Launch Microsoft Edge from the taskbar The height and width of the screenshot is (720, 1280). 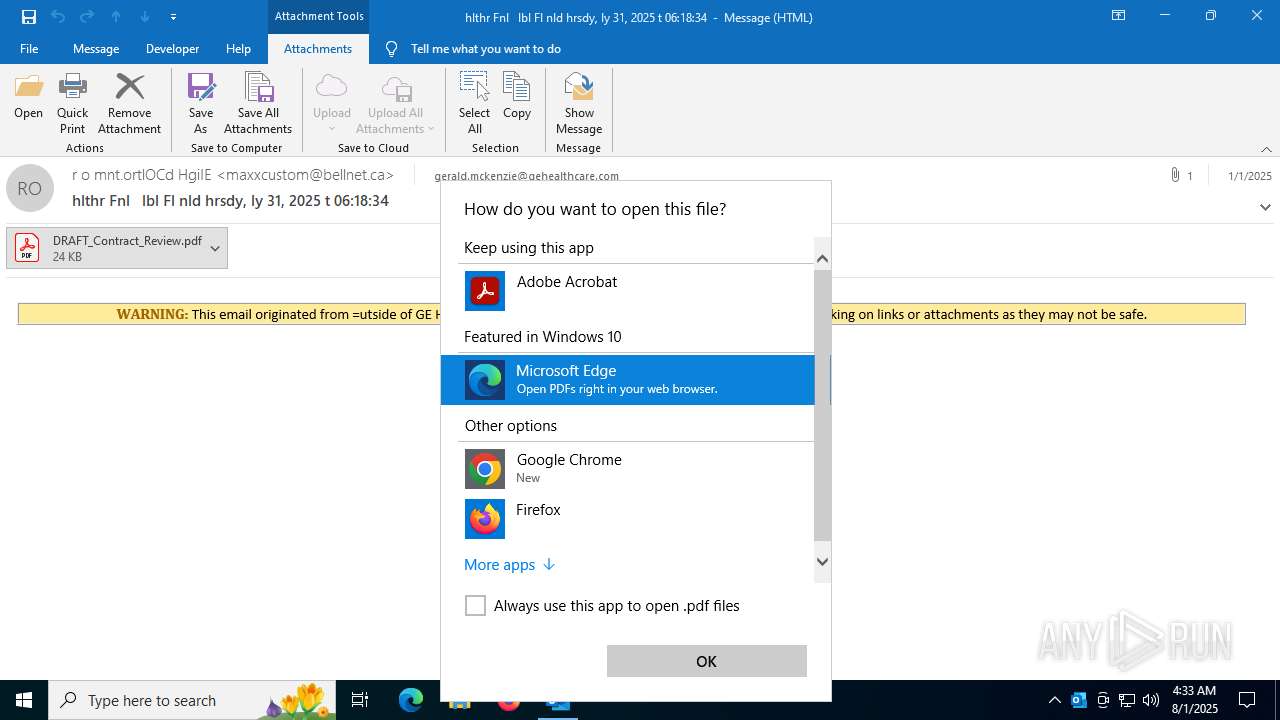point(411,700)
